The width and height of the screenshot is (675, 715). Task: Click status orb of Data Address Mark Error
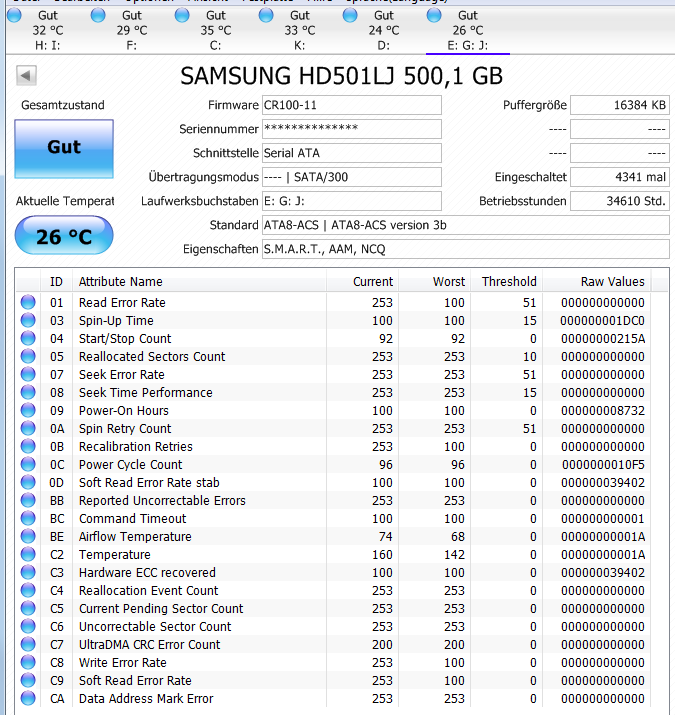(x=28, y=698)
